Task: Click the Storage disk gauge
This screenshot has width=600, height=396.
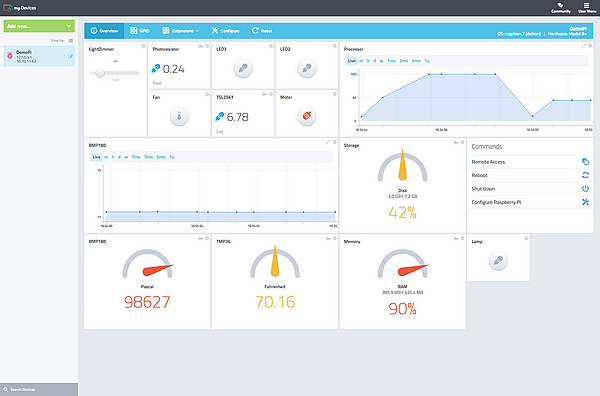Action: (403, 166)
